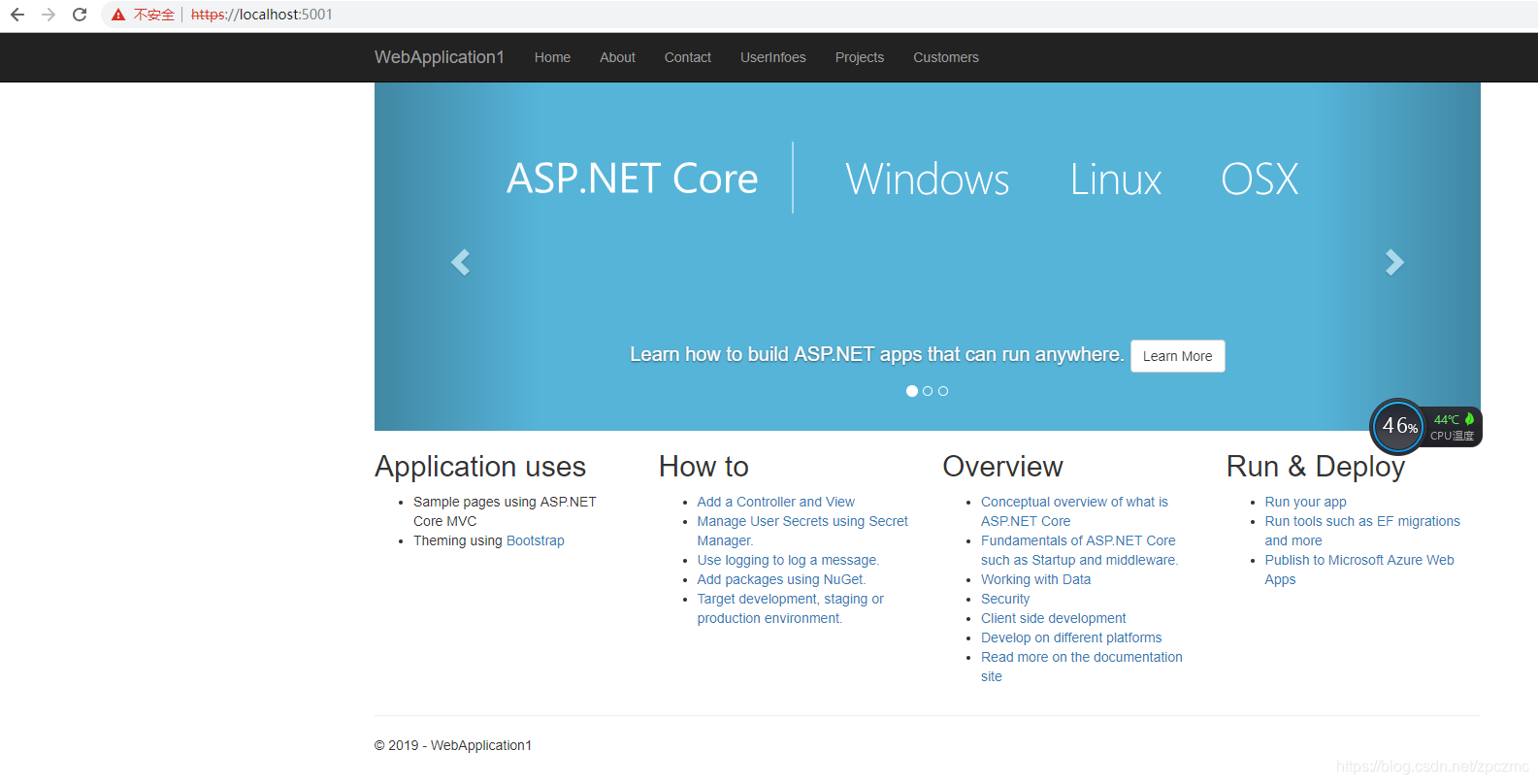1538x784 pixels.
Task: Open the Client side development link
Action: (1054, 618)
